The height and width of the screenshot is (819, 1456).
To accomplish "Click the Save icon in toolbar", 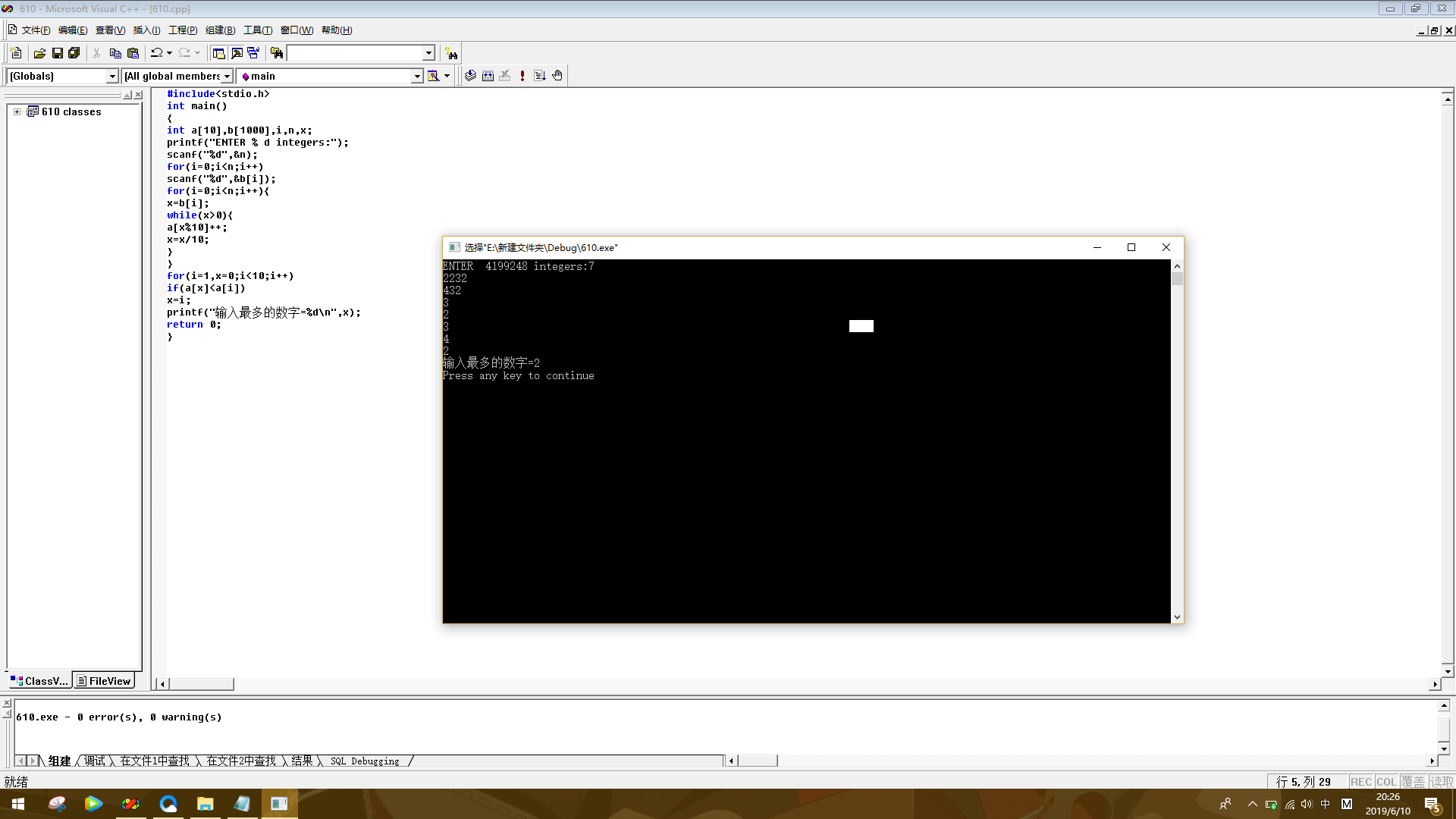I will 57,53.
